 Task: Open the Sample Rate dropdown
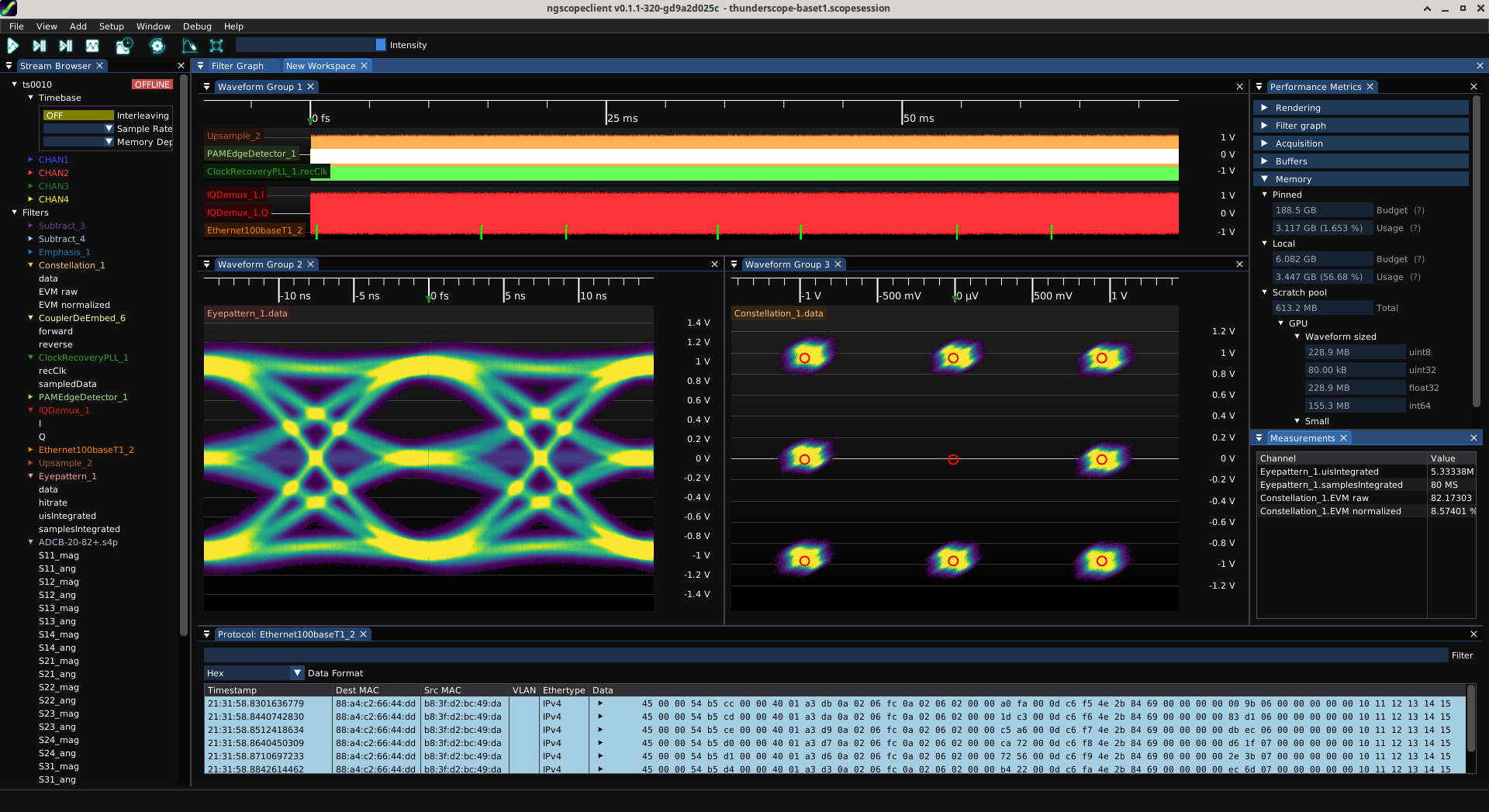tap(78, 129)
